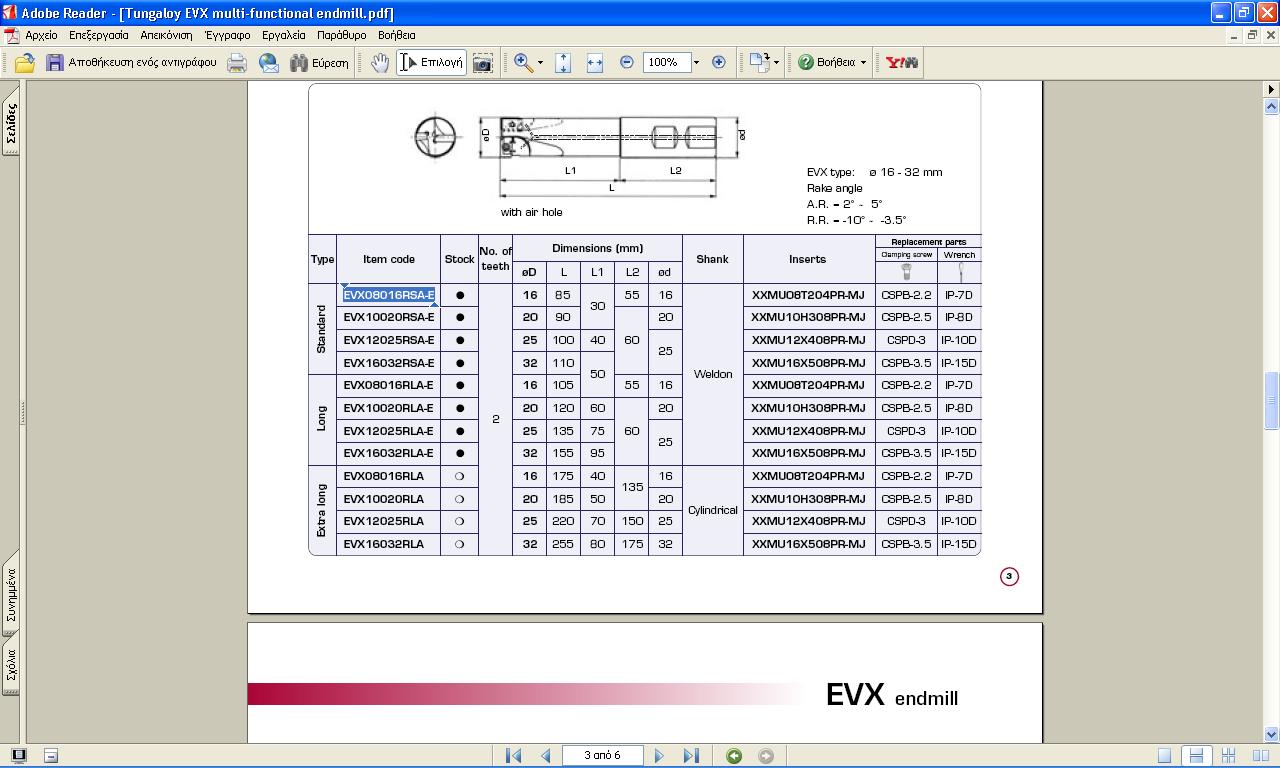
Task: Switch to Facing pages layout
Action: (x=1261, y=756)
